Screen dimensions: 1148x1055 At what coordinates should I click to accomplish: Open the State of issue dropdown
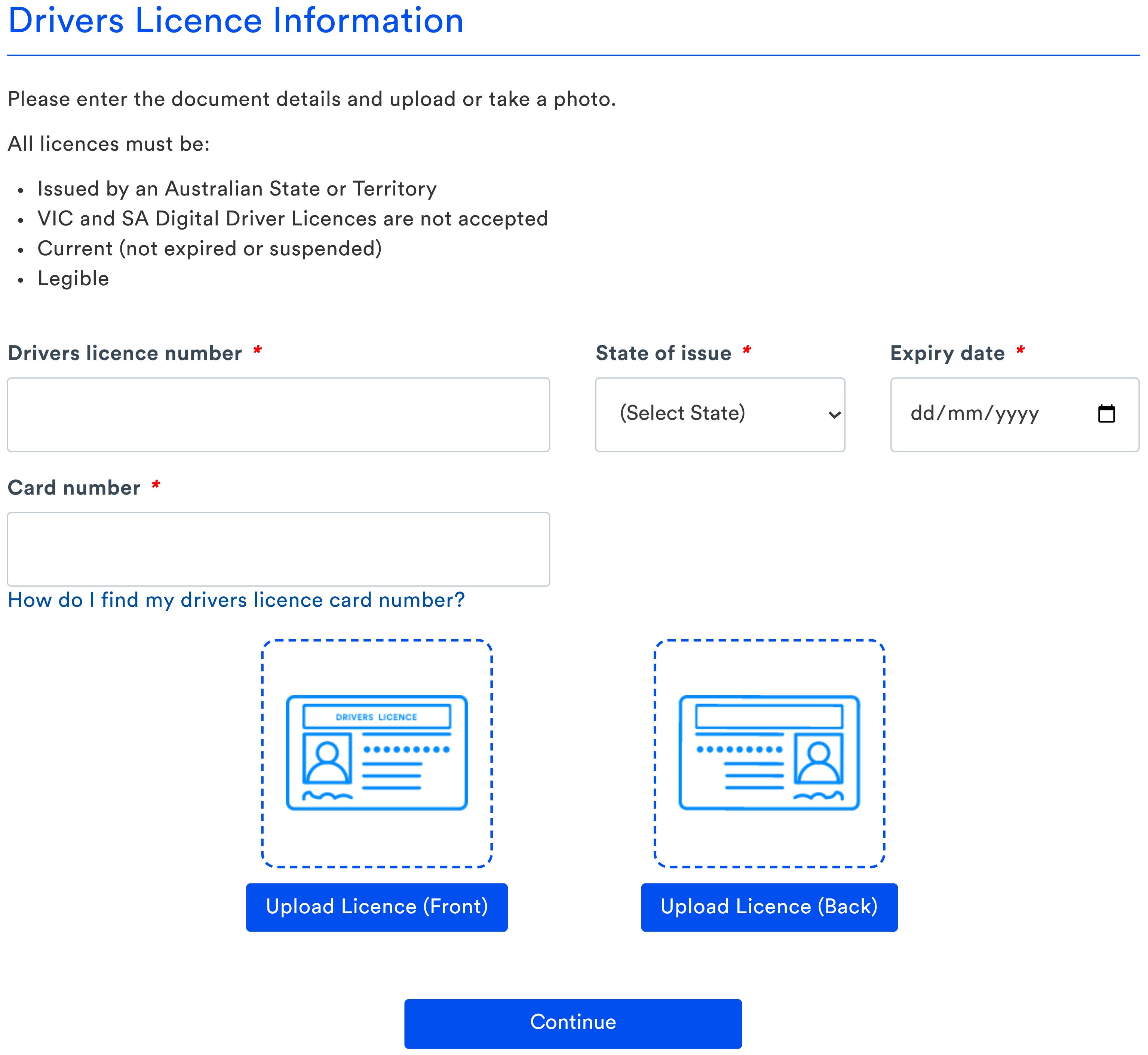[719, 415]
